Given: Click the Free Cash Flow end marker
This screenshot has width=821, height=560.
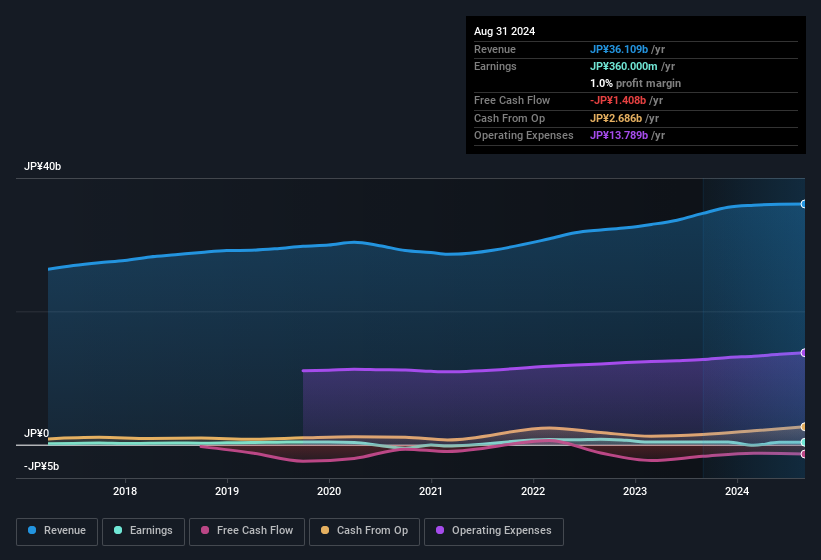Looking at the screenshot, I should 804,454.
